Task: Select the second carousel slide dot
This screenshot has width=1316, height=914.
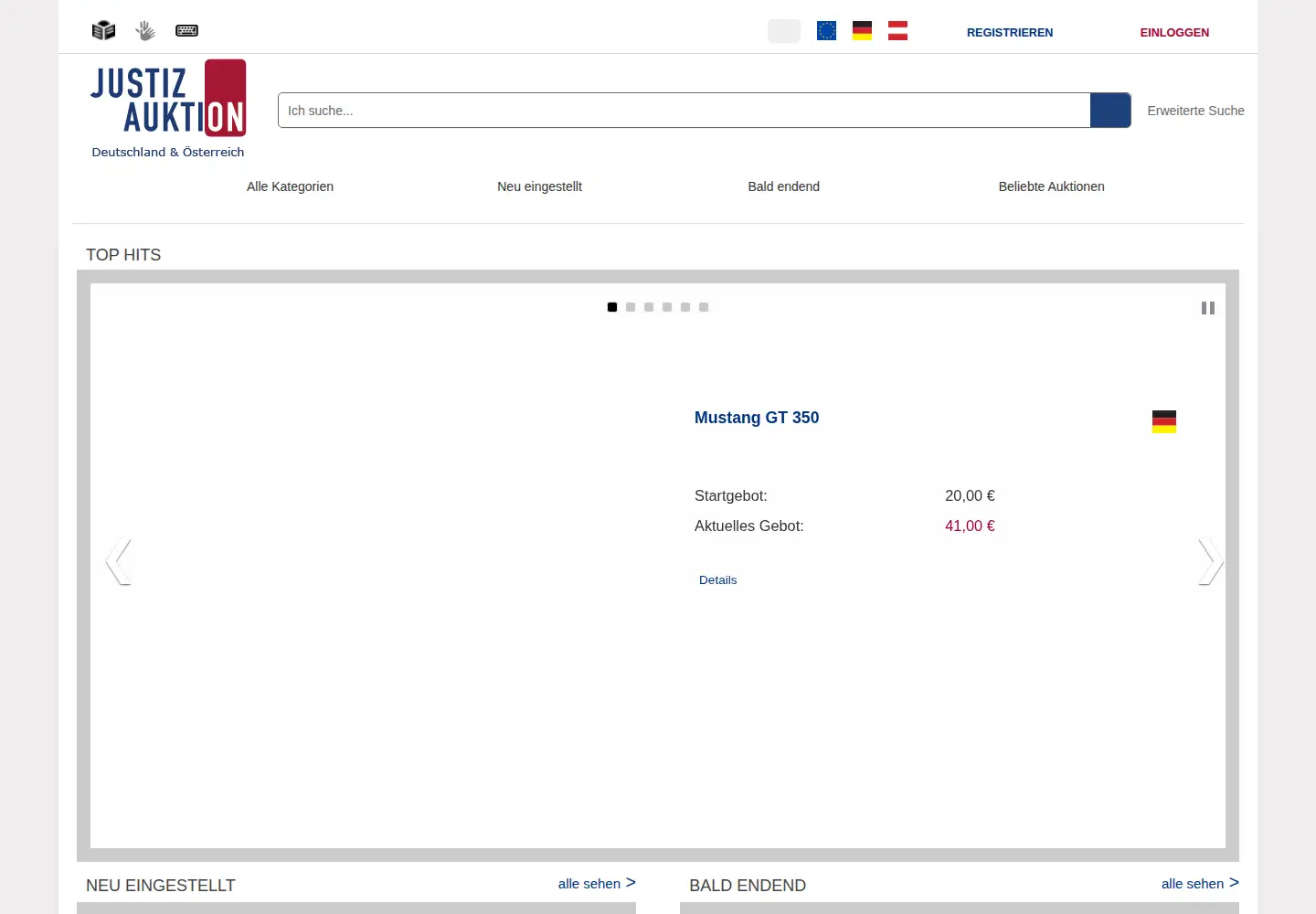Action: (x=631, y=307)
